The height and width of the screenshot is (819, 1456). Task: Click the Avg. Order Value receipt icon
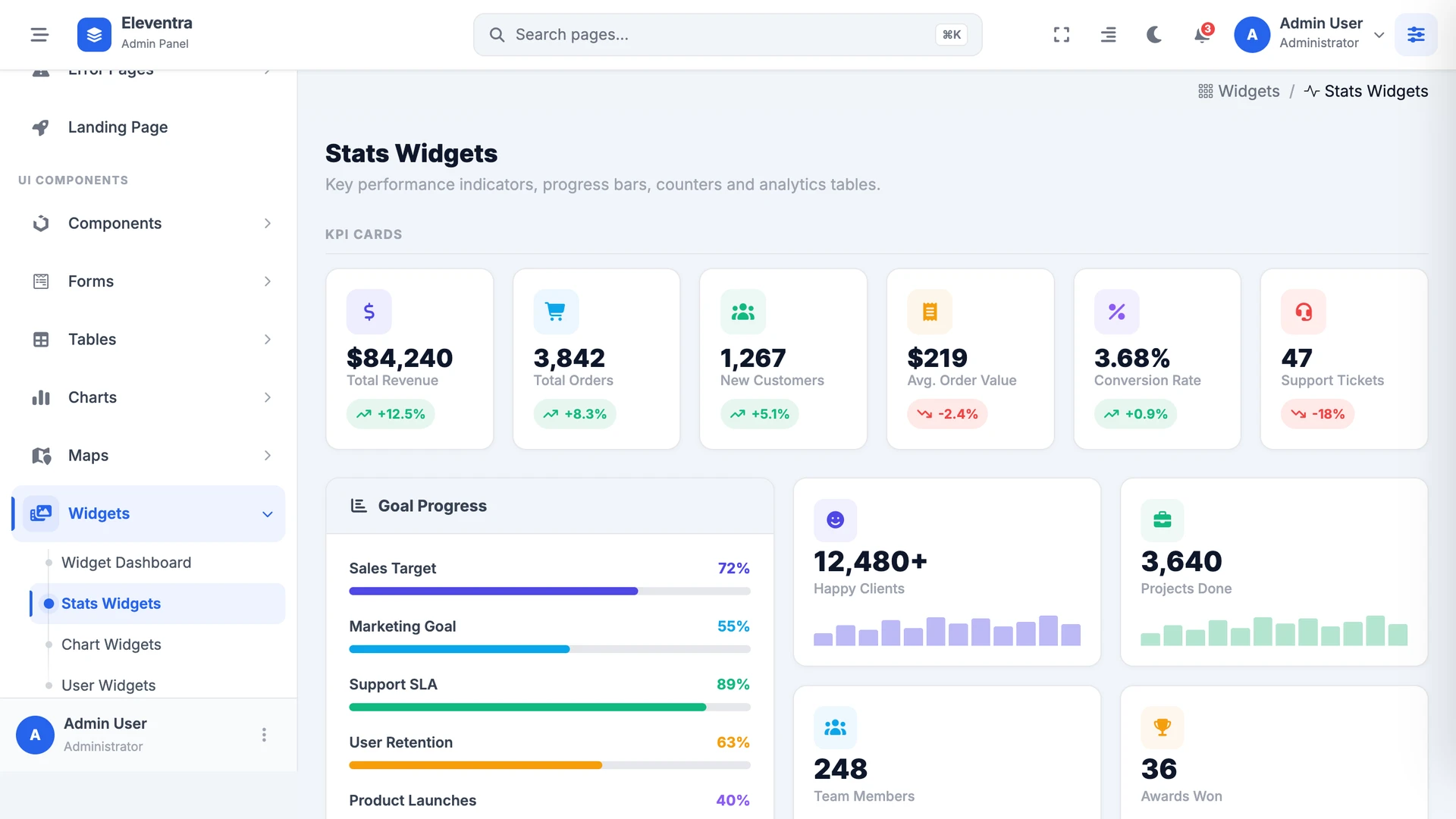click(x=930, y=312)
